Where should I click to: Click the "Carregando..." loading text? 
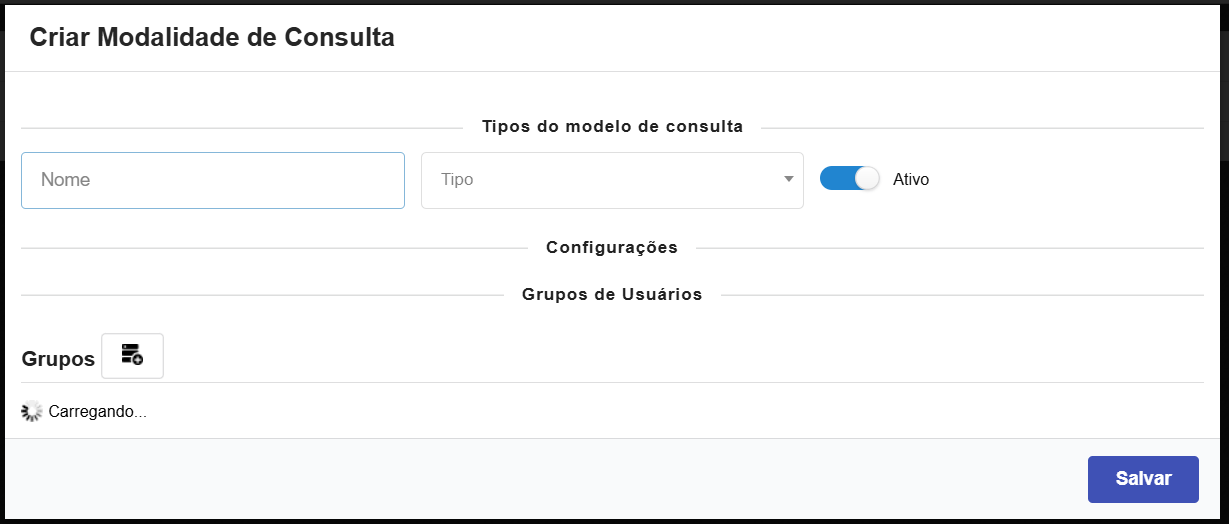(x=97, y=412)
